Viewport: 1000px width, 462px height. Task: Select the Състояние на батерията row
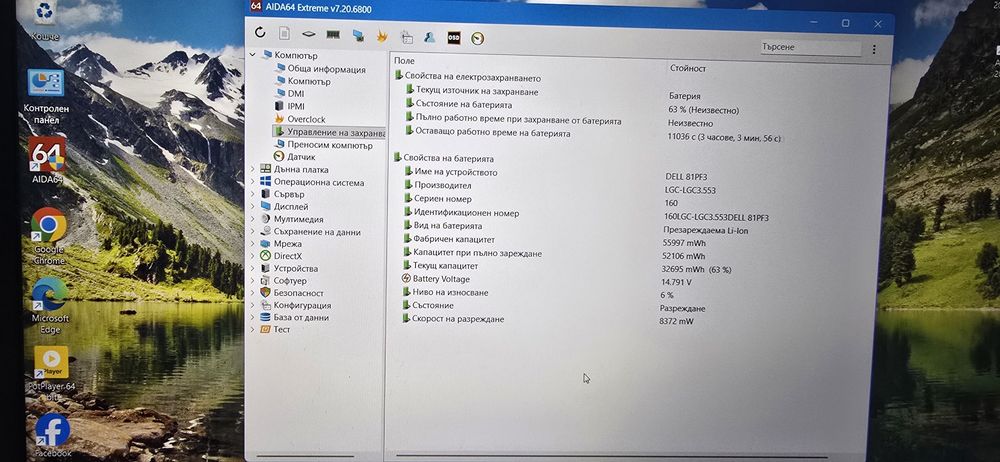[x=463, y=105]
